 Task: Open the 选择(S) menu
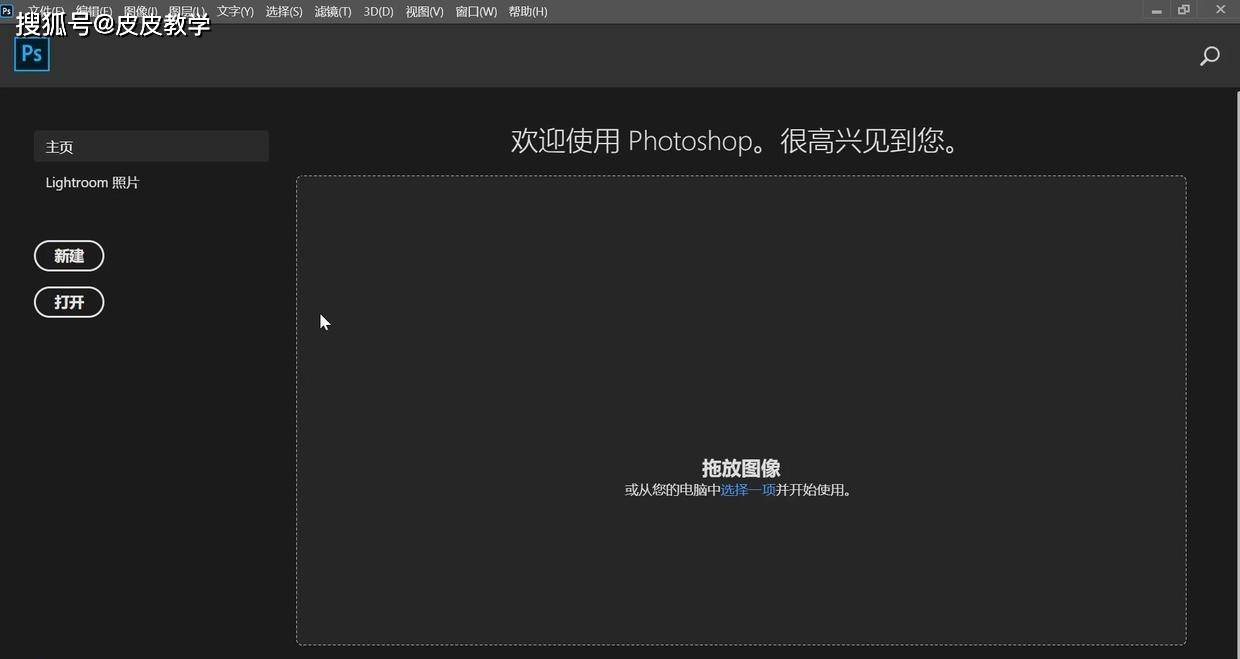[x=284, y=12]
